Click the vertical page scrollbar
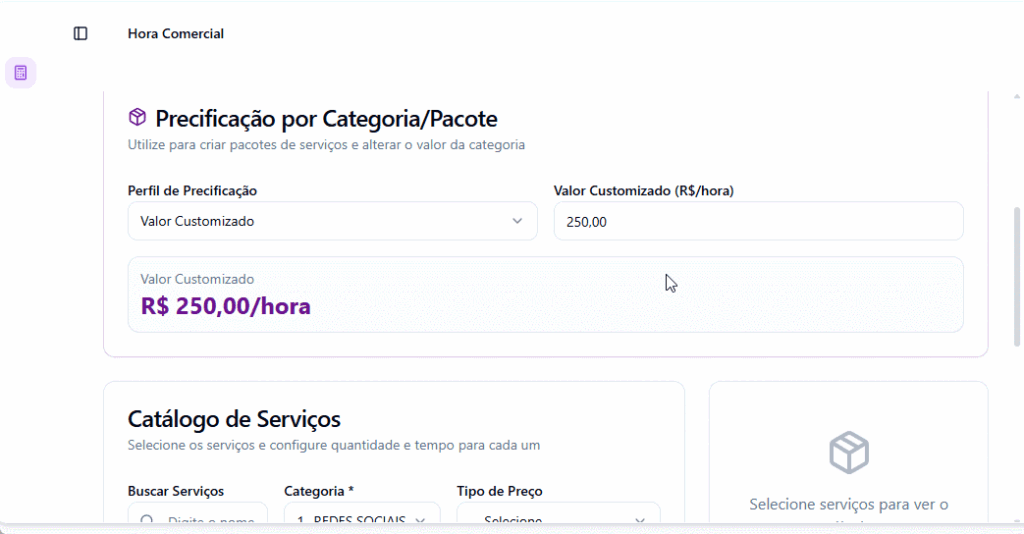 tap(1017, 275)
